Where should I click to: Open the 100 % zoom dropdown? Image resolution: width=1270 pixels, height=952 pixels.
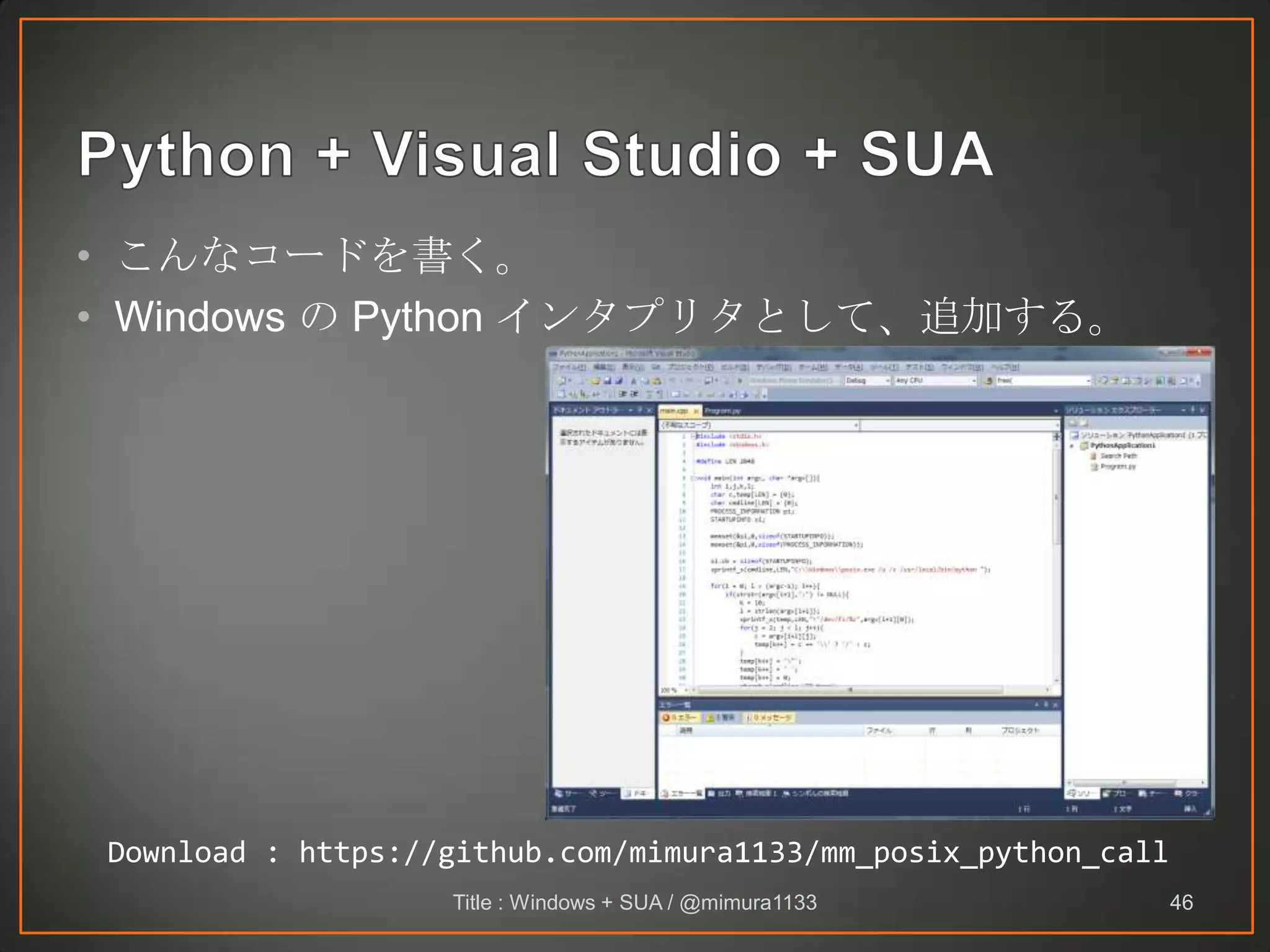click(x=675, y=690)
